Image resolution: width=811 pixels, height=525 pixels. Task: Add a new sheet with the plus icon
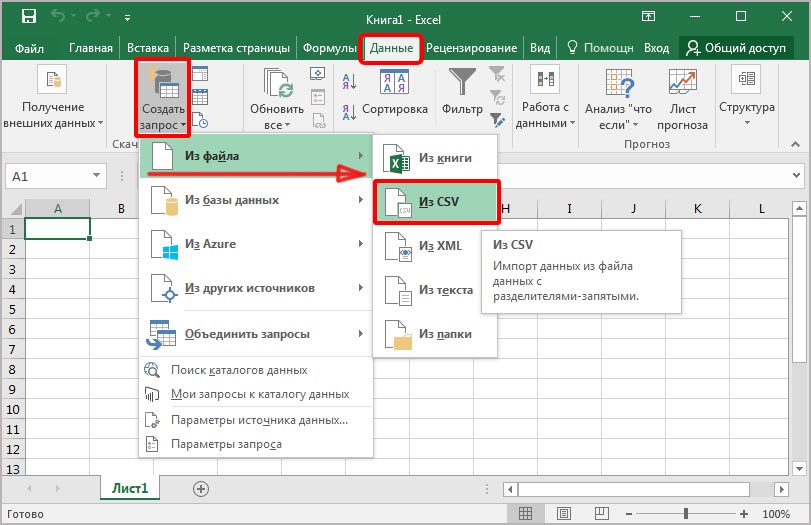tap(201, 488)
